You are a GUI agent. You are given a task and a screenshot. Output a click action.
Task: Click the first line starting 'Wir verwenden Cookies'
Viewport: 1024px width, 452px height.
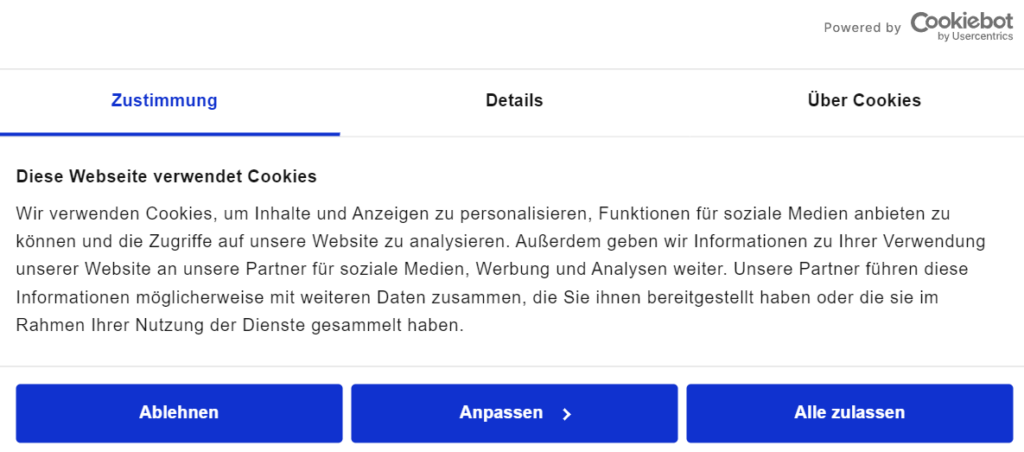(483, 214)
